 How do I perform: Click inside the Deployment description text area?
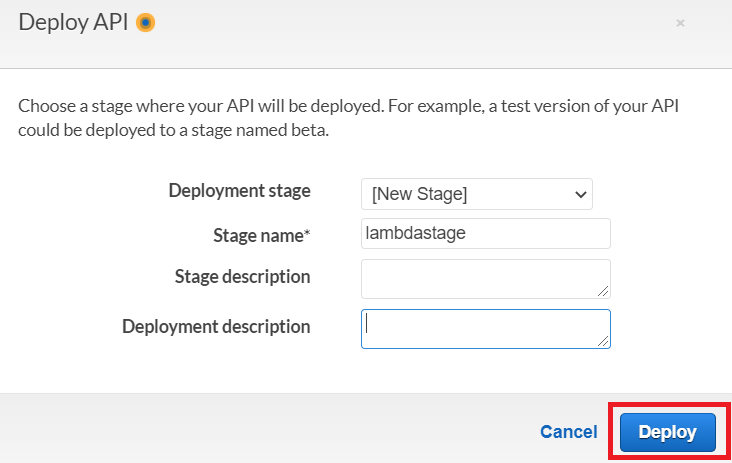click(x=485, y=328)
